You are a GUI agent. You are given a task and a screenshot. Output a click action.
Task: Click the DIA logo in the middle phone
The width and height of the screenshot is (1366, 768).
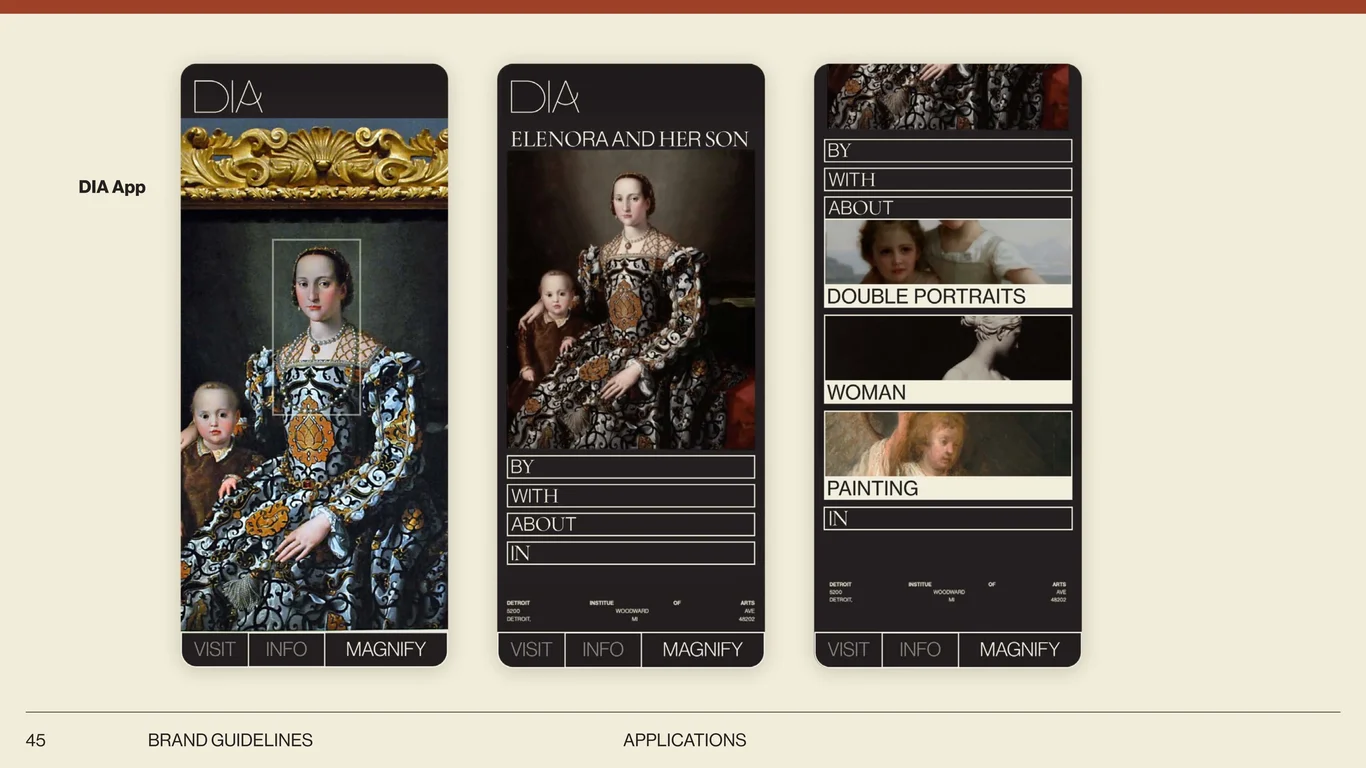(x=545, y=97)
